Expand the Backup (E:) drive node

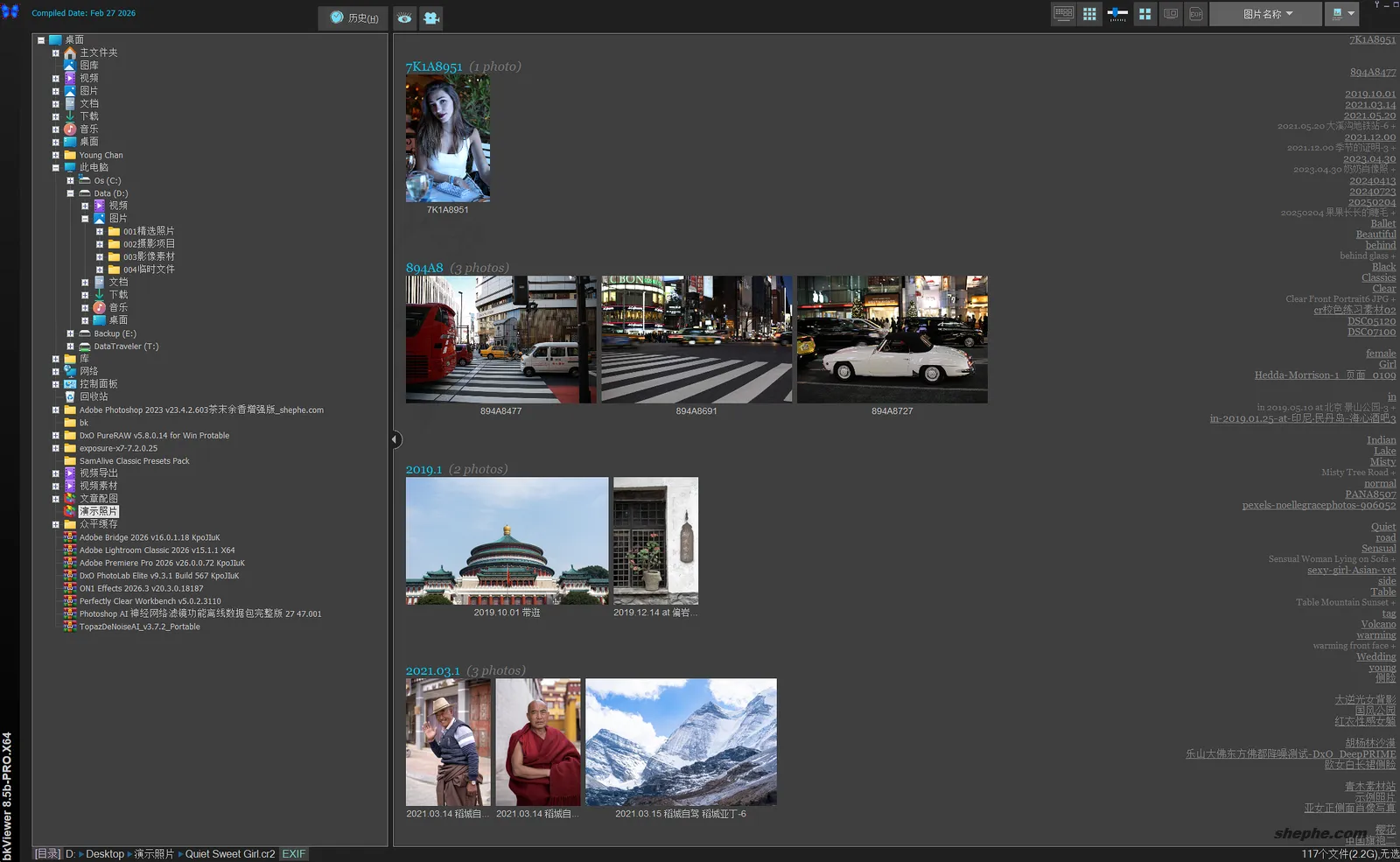(72, 333)
